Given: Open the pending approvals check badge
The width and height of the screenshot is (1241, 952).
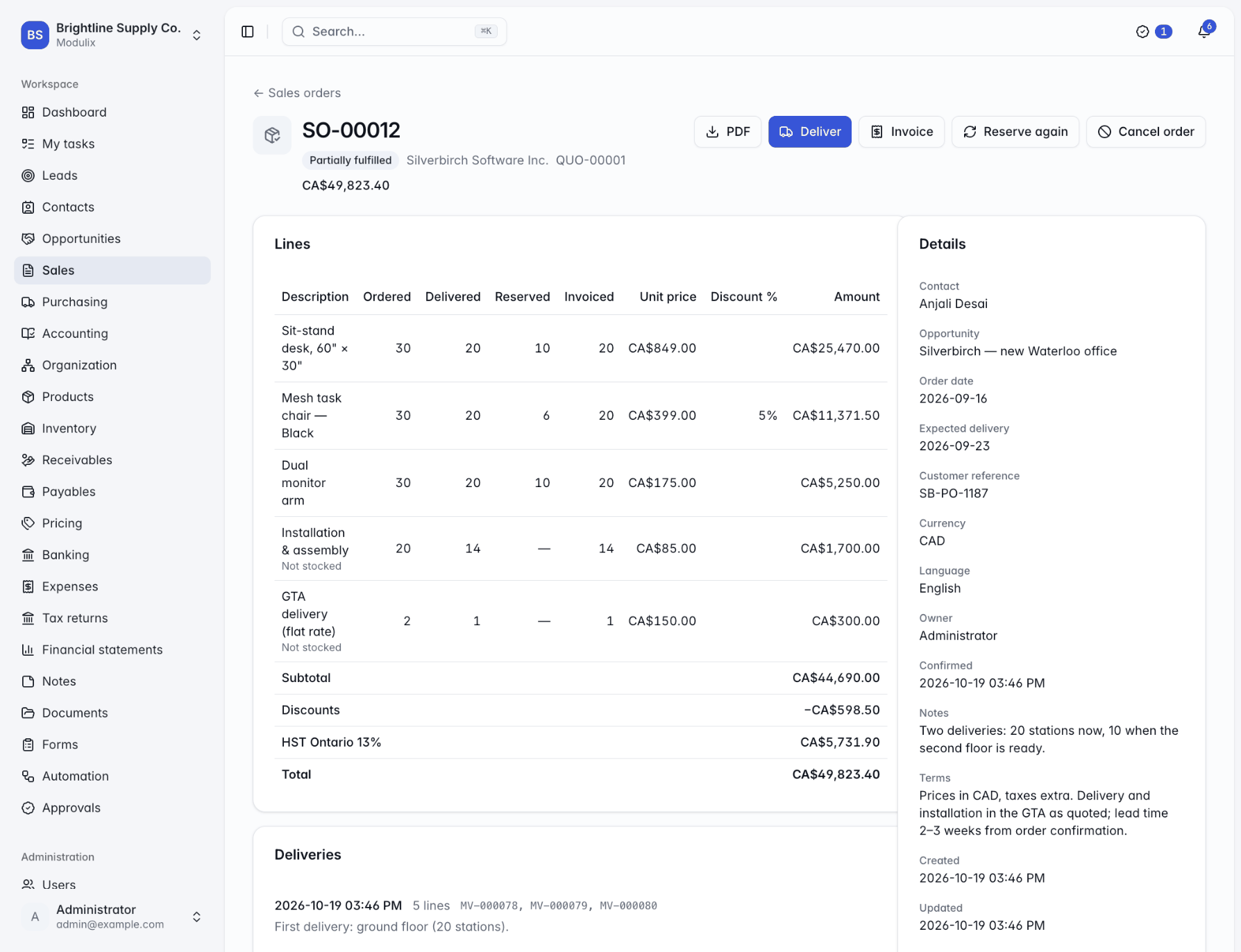Looking at the screenshot, I should pyautogui.click(x=1154, y=32).
